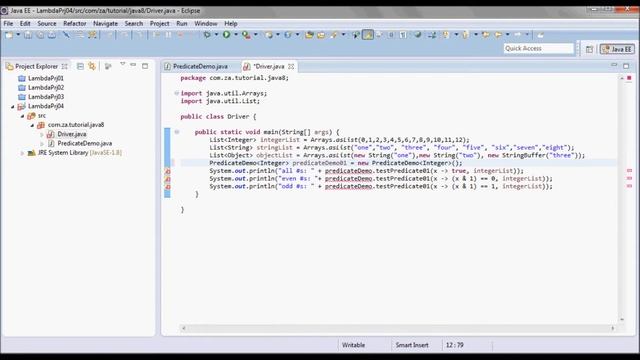Close the Project Explorer view tab

point(64,66)
